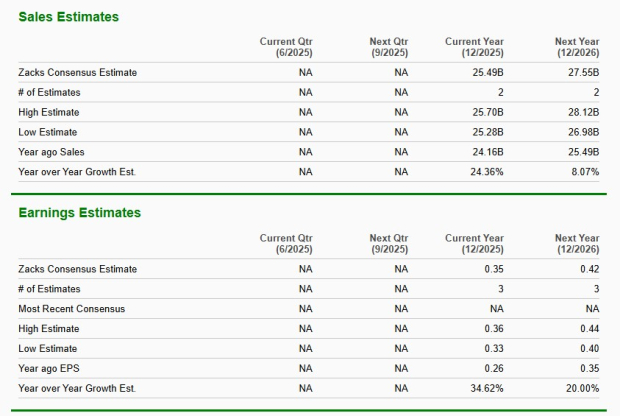Click the Year ago Sales row label
620x416 pixels.
(x=51, y=152)
